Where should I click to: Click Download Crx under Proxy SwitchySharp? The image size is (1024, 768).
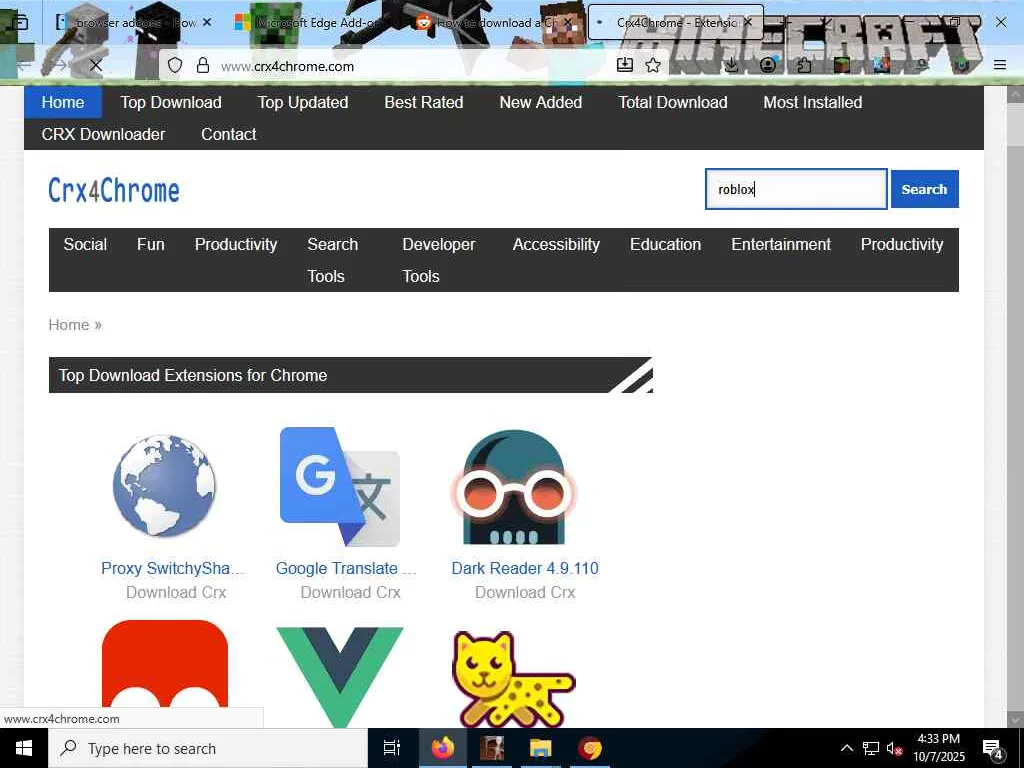pyautogui.click(x=176, y=592)
